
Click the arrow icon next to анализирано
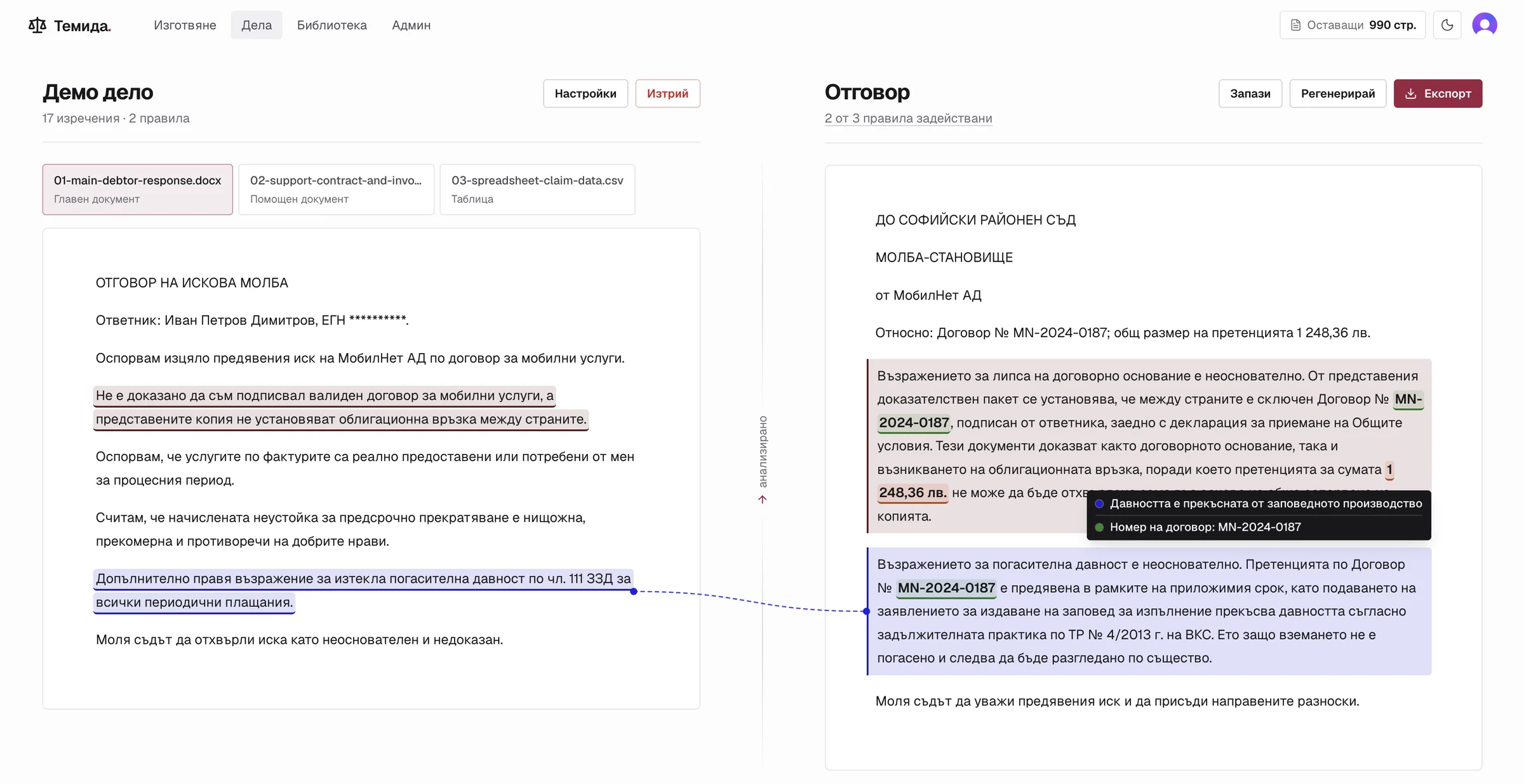pyautogui.click(x=763, y=499)
